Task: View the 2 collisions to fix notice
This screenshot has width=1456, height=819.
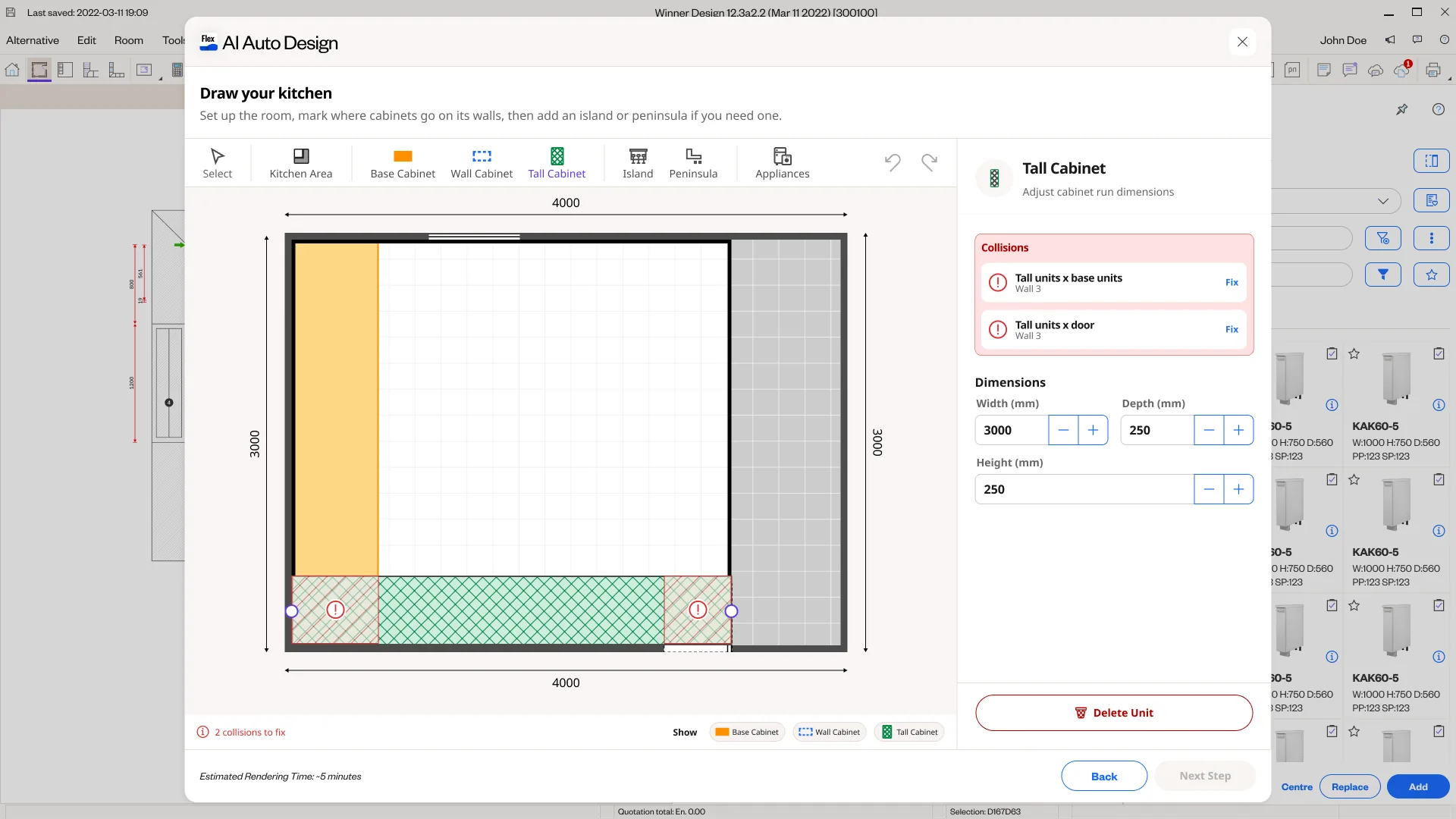Action: tap(243, 732)
